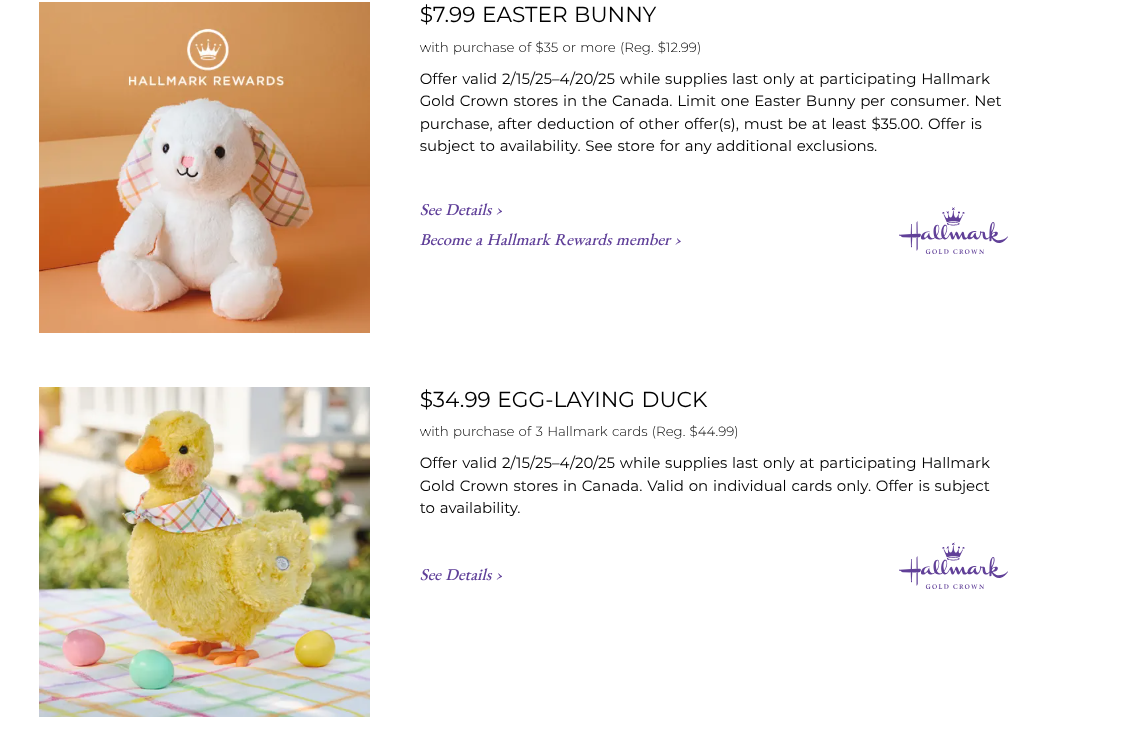Open the white Easter Bunny plush image
Screen dimensions: 1135x731
click(204, 167)
